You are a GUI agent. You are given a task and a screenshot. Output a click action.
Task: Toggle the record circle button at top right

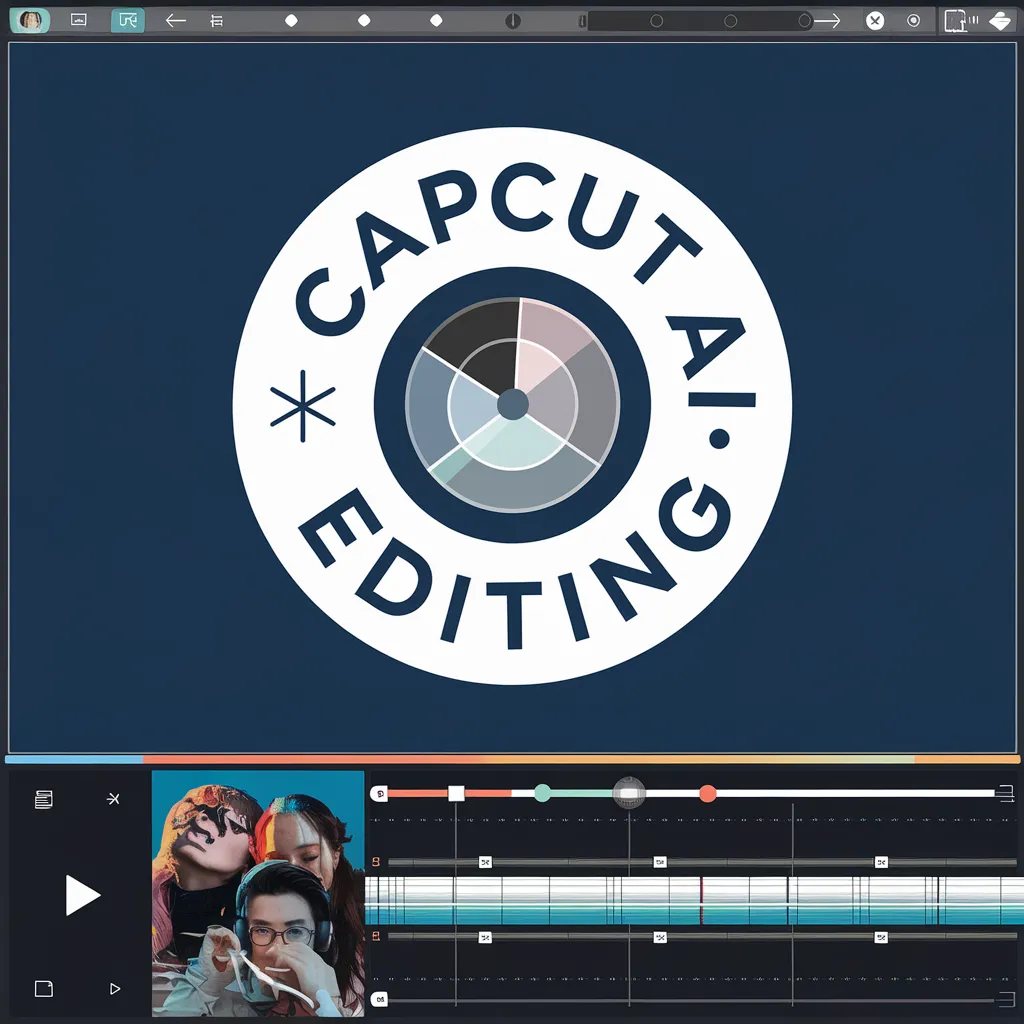point(913,20)
